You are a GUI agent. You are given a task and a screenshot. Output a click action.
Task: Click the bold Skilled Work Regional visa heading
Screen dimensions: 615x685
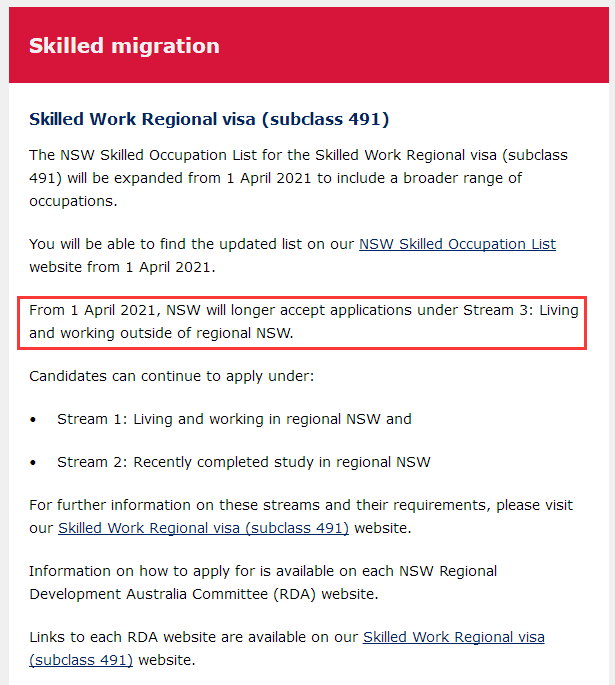(x=208, y=120)
